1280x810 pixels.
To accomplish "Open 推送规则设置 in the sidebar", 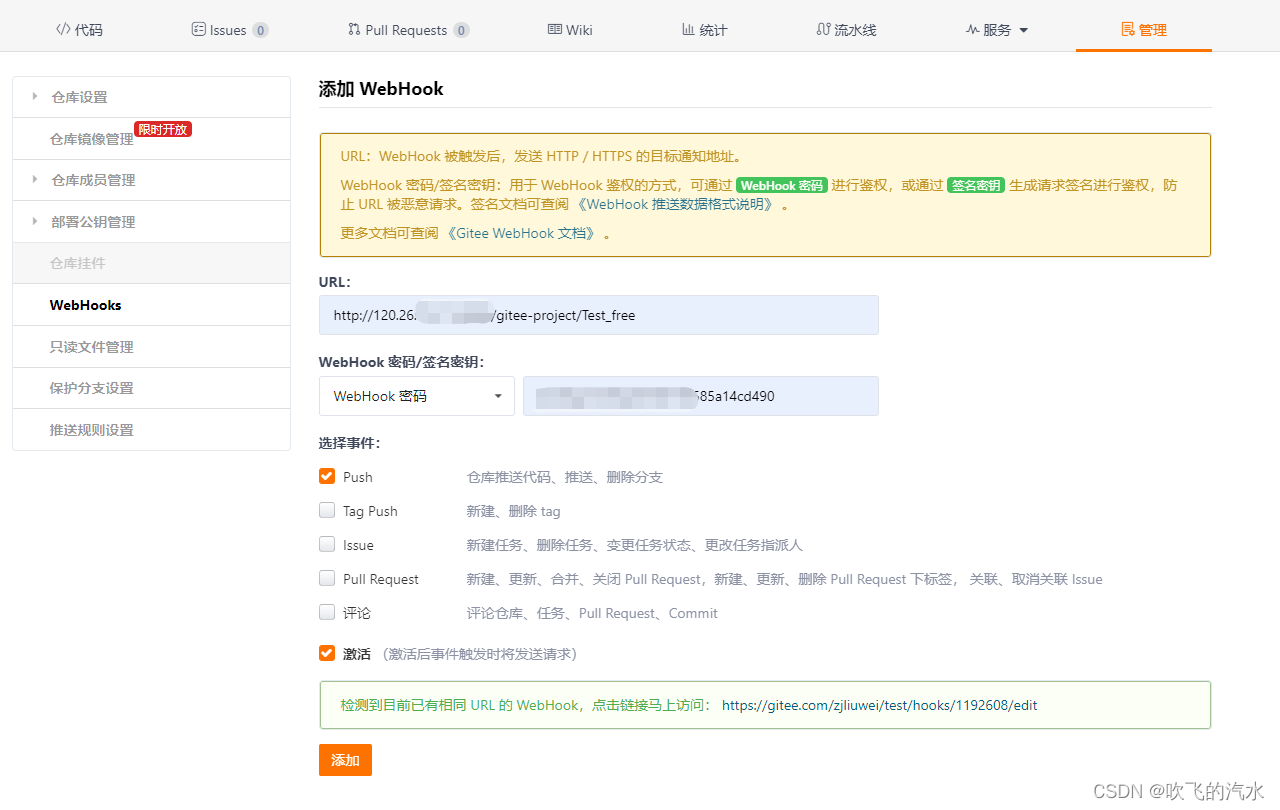I will pyautogui.click(x=151, y=430).
